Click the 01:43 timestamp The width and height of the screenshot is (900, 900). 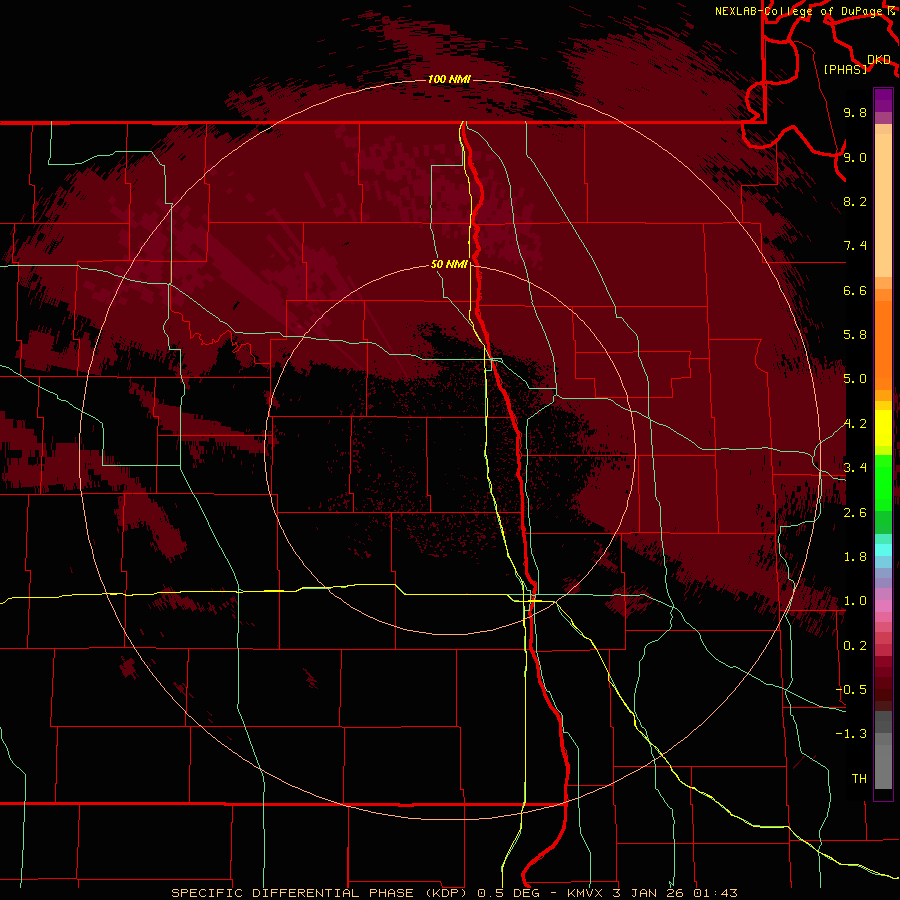point(715,893)
